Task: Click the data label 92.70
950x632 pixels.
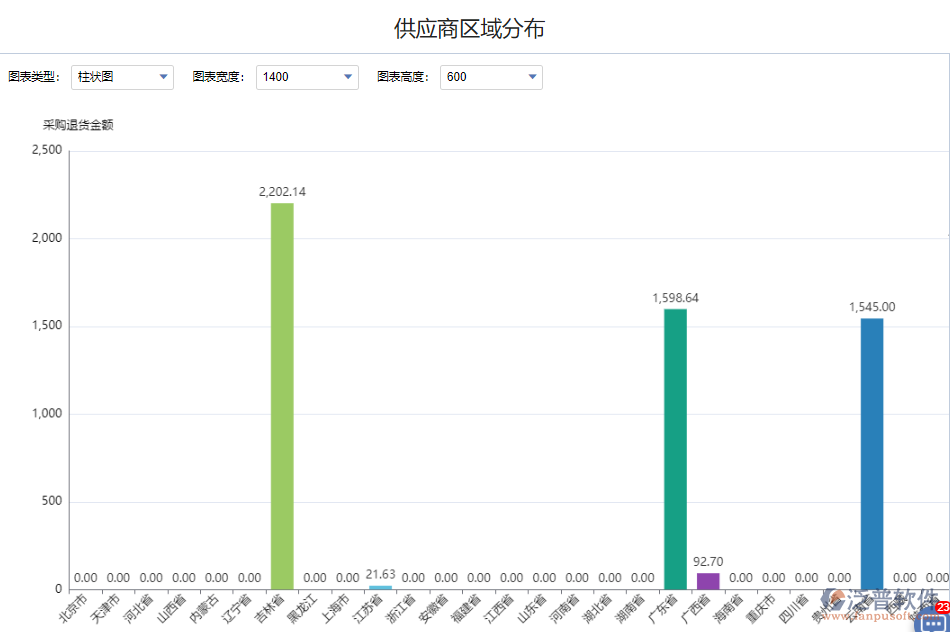Action: 707,562
